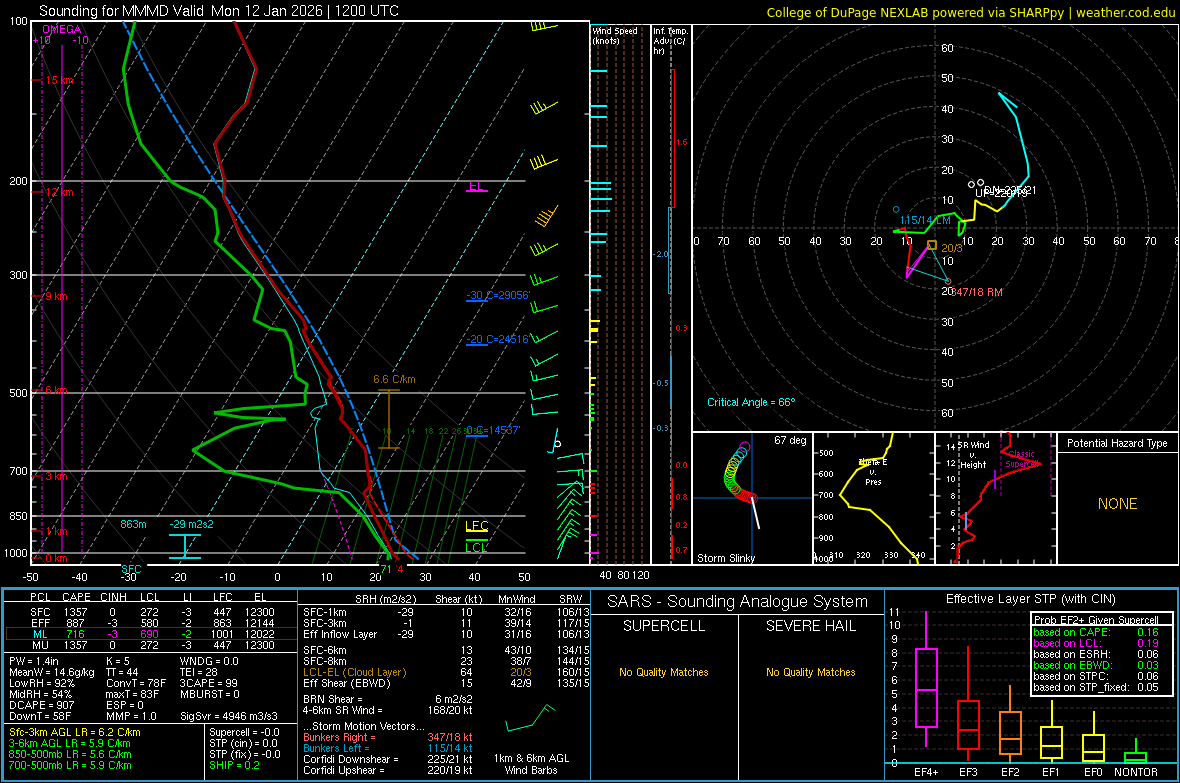Click the 'ConvT = 78F' value

pyautogui.click(x=136, y=683)
